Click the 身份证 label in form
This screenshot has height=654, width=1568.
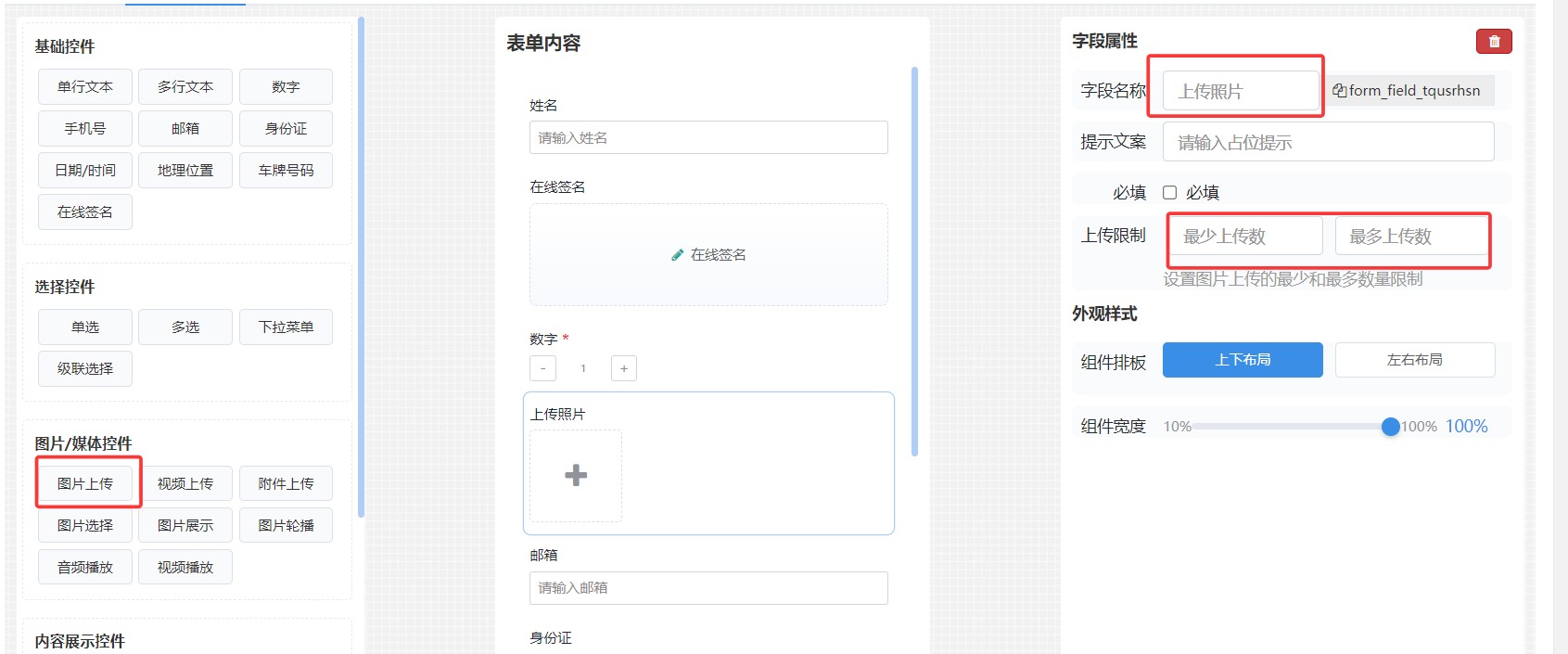pyautogui.click(x=551, y=638)
